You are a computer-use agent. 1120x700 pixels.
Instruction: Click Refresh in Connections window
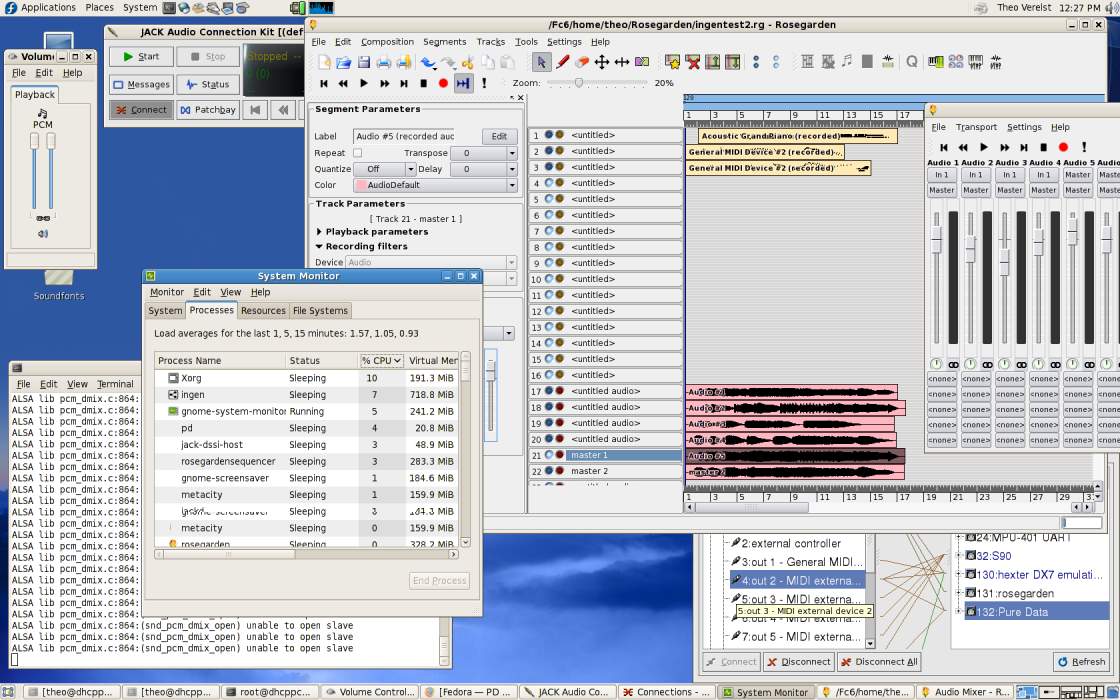pyautogui.click(x=1081, y=662)
